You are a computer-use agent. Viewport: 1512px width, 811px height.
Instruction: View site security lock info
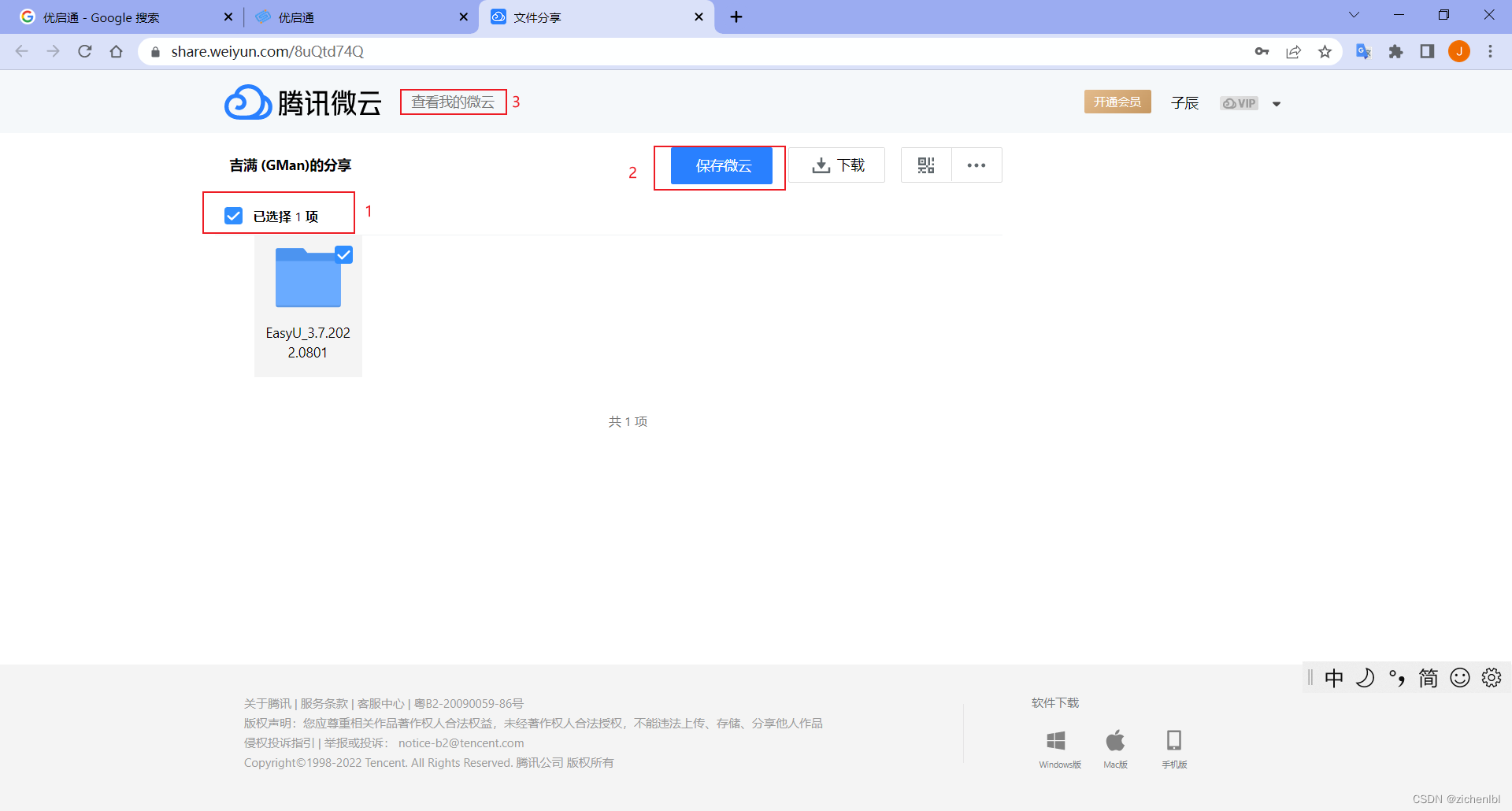click(155, 52)
